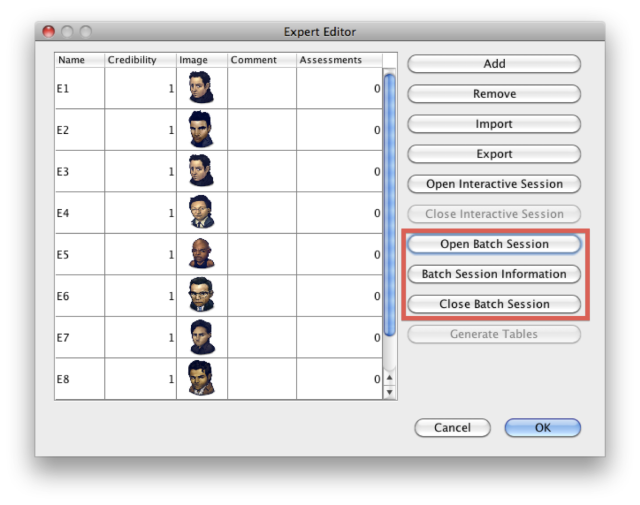Click E3's empty comment cell
Image resolution: width=640 pixels, height=505 pixels.
click(262, 171)
